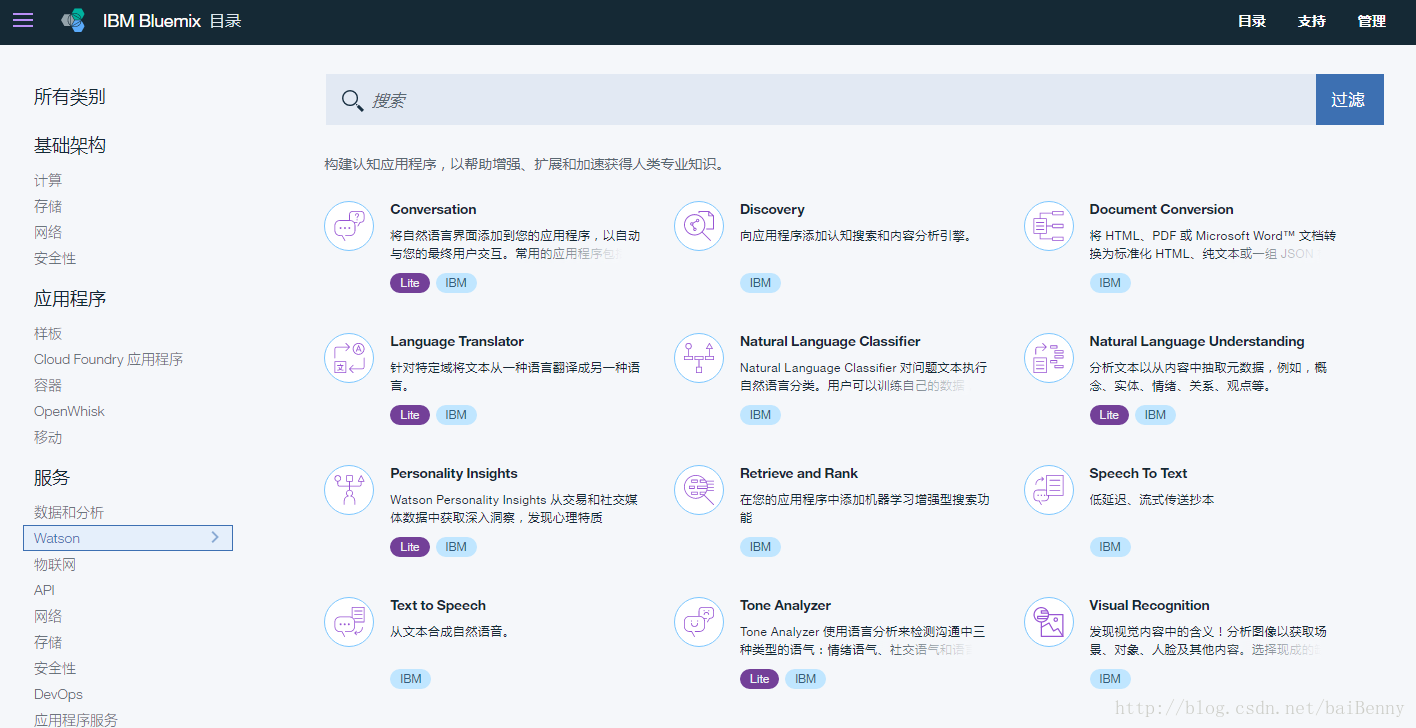
Task: Open the Conversation service icon
Action: [x=349, y=226]
